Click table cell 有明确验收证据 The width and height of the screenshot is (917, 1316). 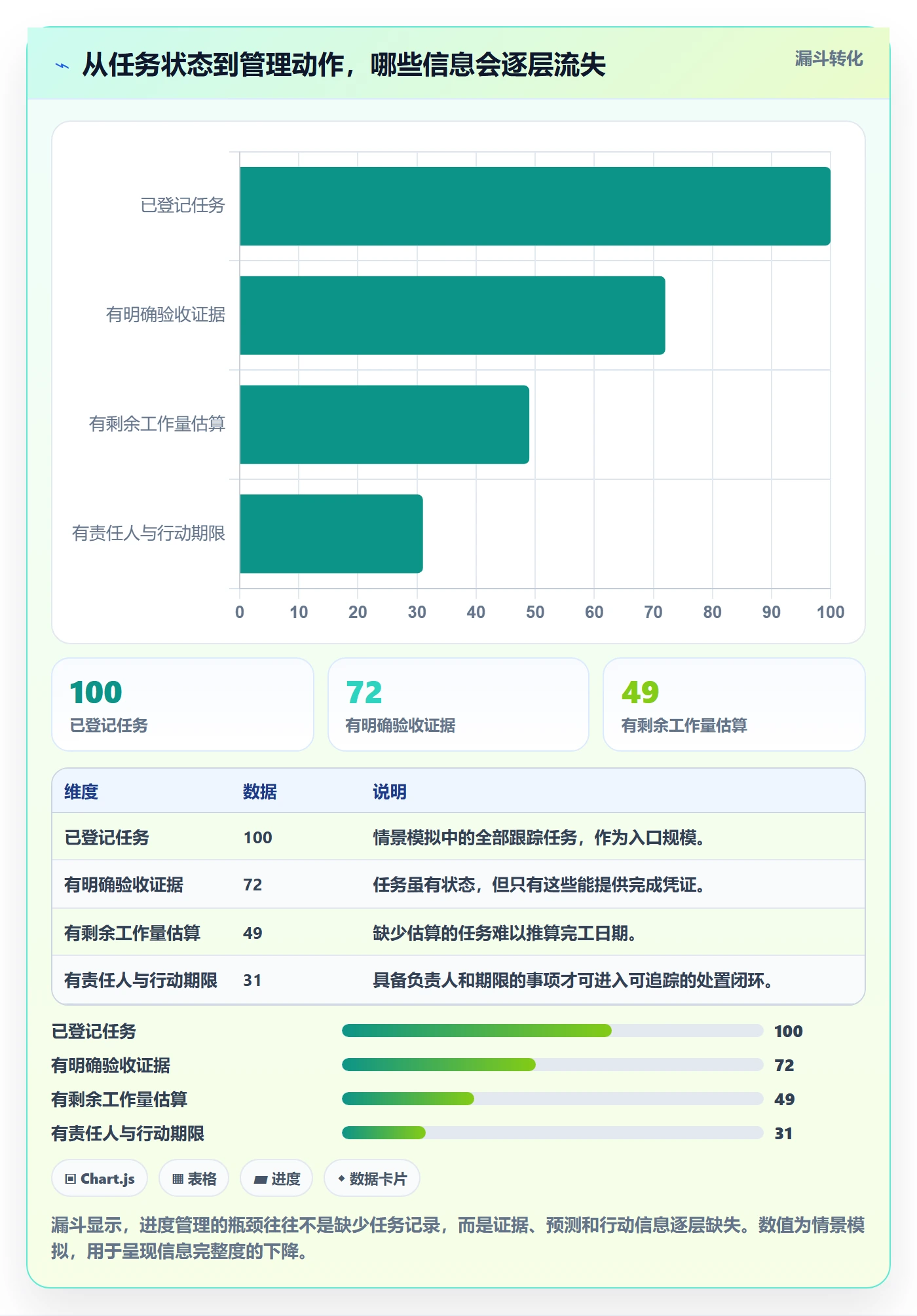coord(124,885)
